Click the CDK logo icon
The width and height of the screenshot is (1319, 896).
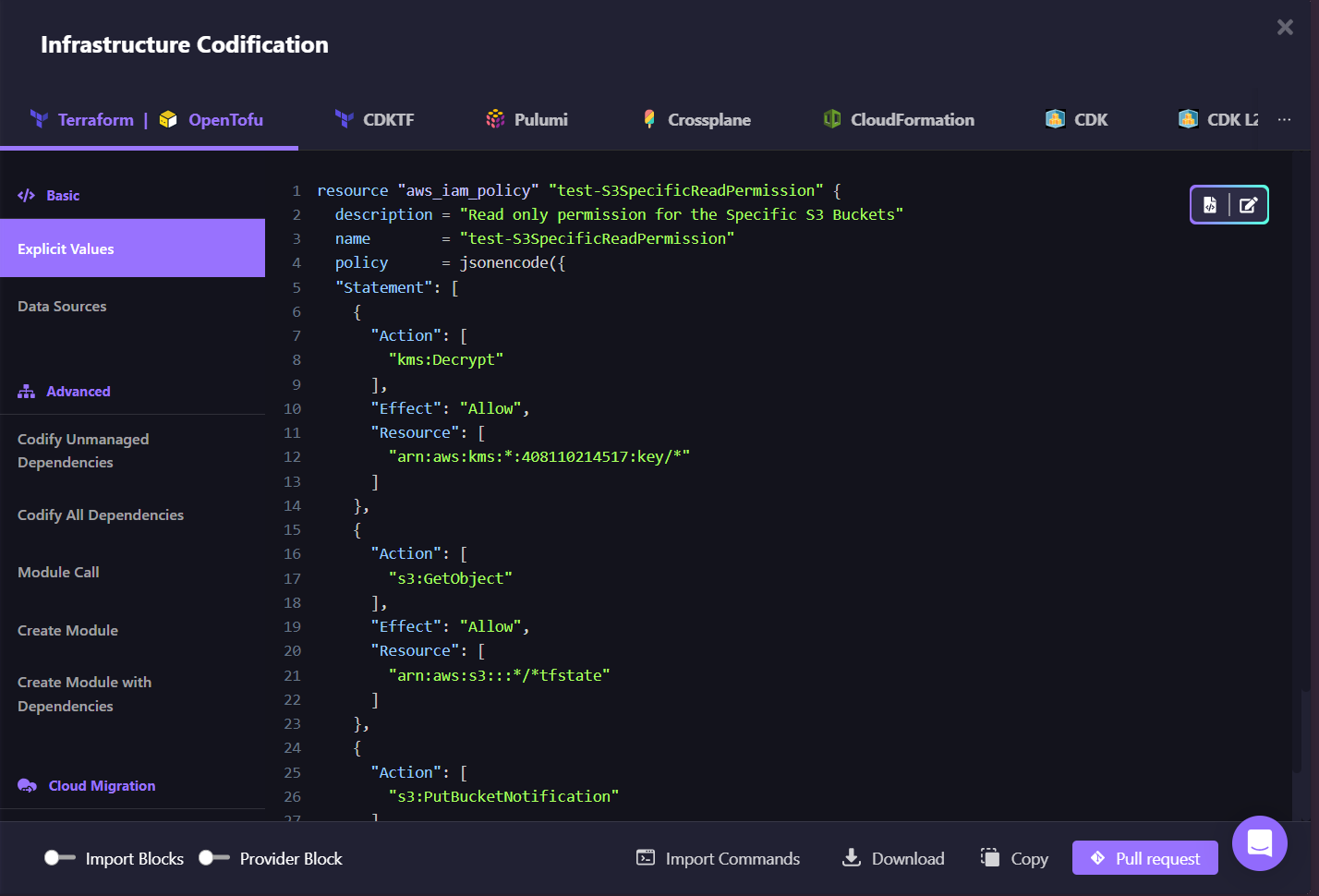tap(1055, 118)
